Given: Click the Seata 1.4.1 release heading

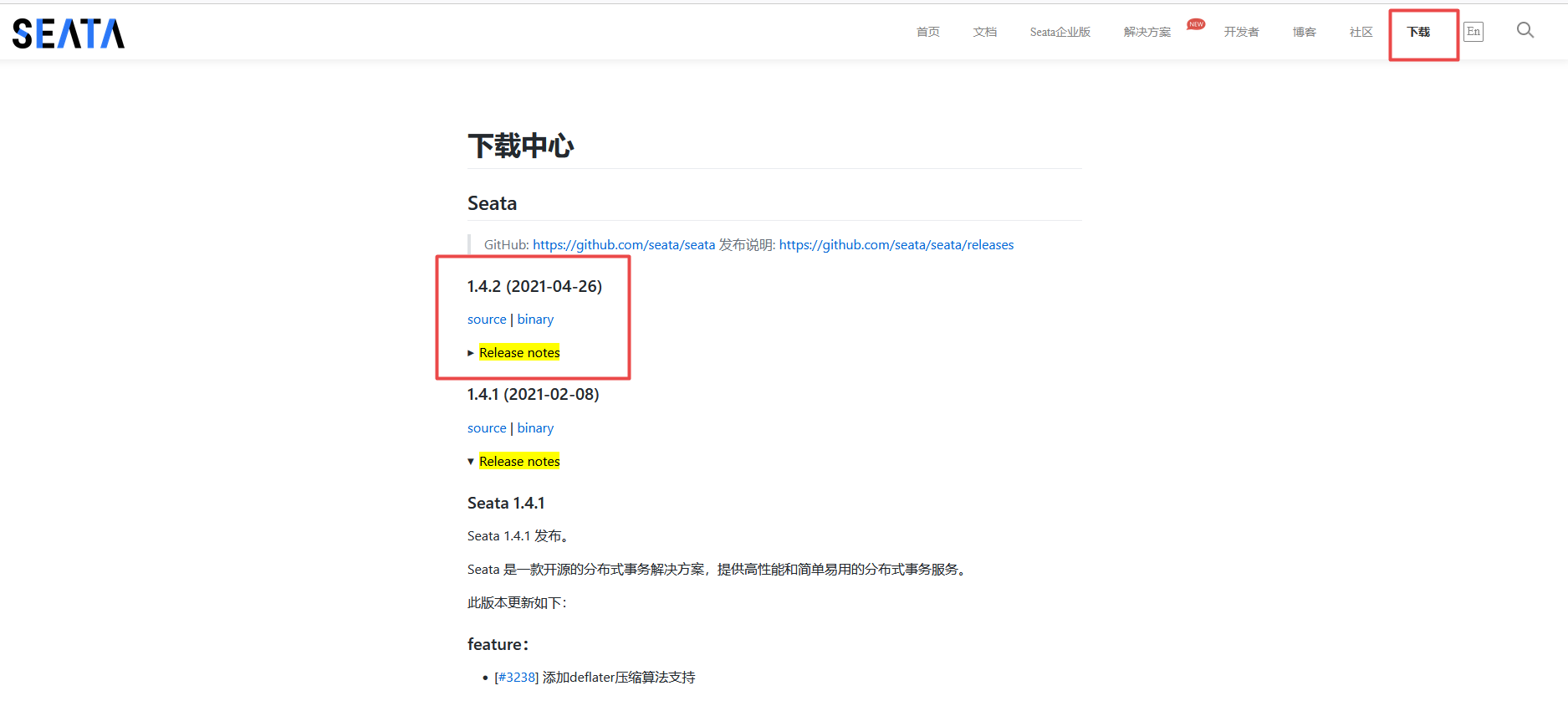Looking at the screenshot, I should pyautogui.click(x=506, y=503).
